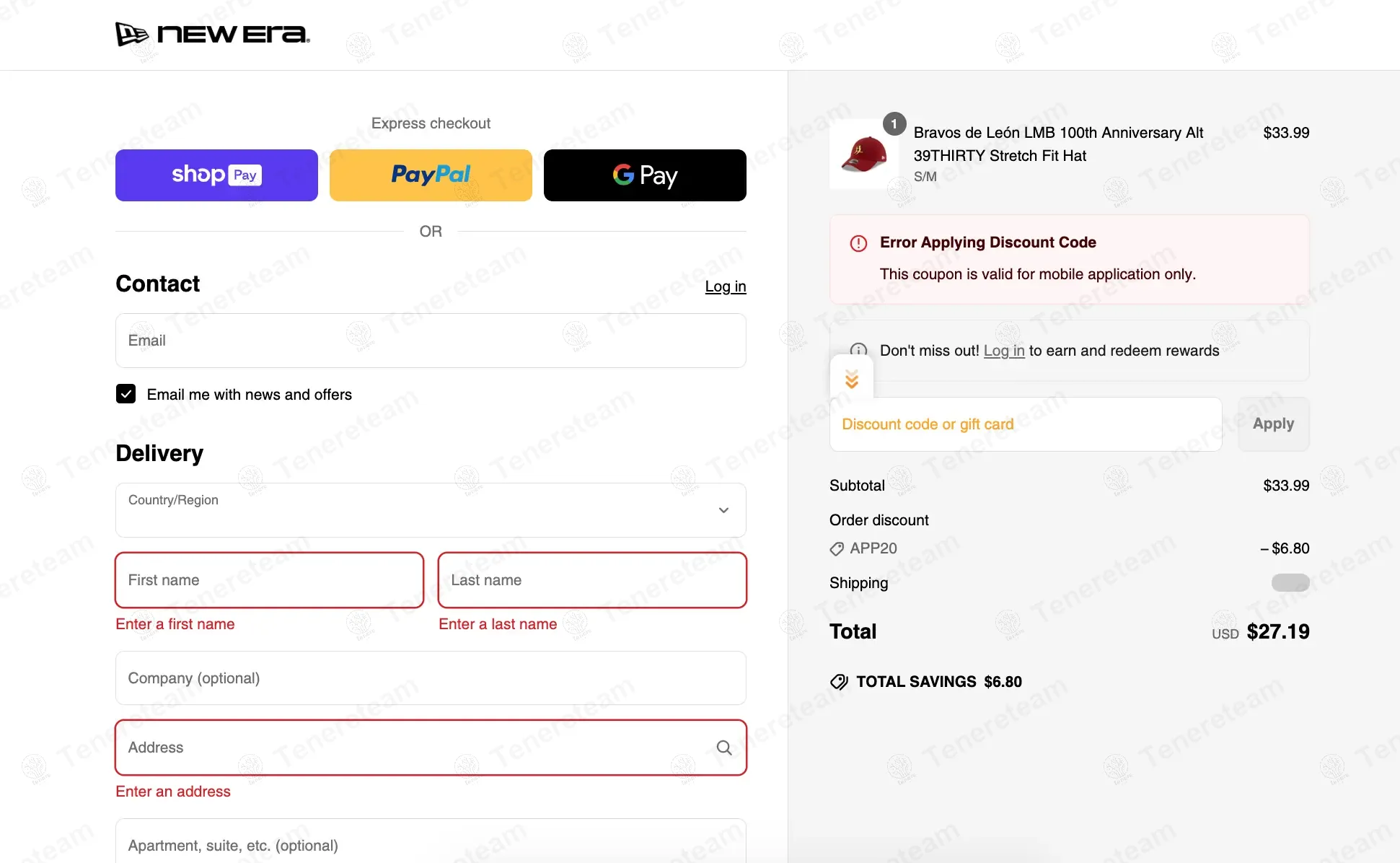The image size is (1400, 863).
Task: Pay with Shop Pay express checkout
Action: [216, 175]
